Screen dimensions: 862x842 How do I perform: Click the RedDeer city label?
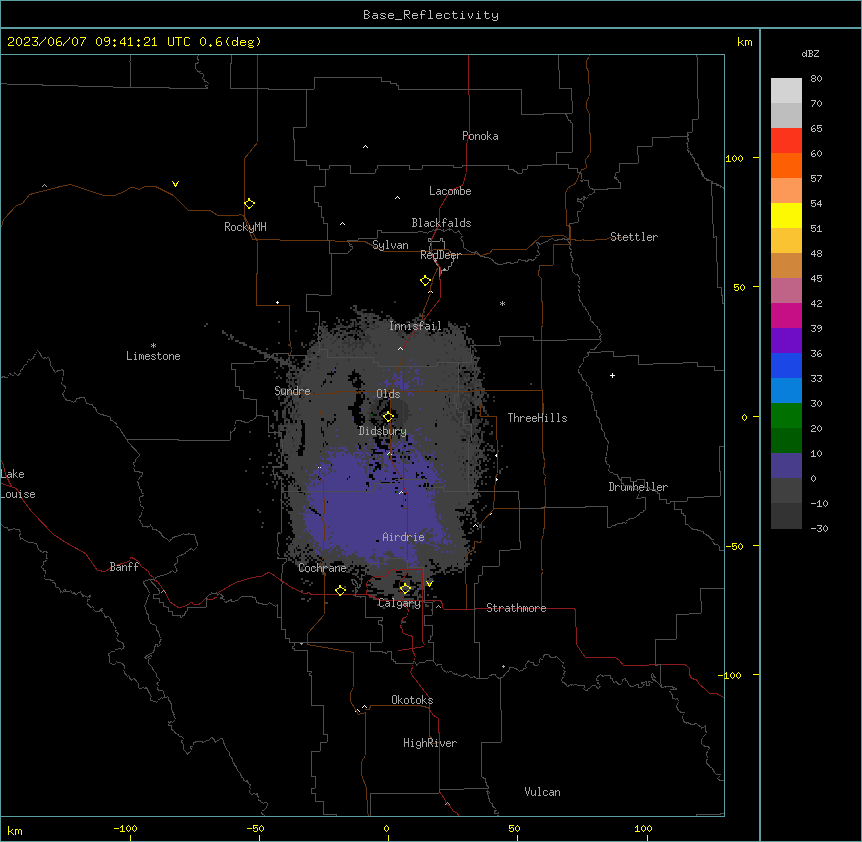tap(440, 255)
